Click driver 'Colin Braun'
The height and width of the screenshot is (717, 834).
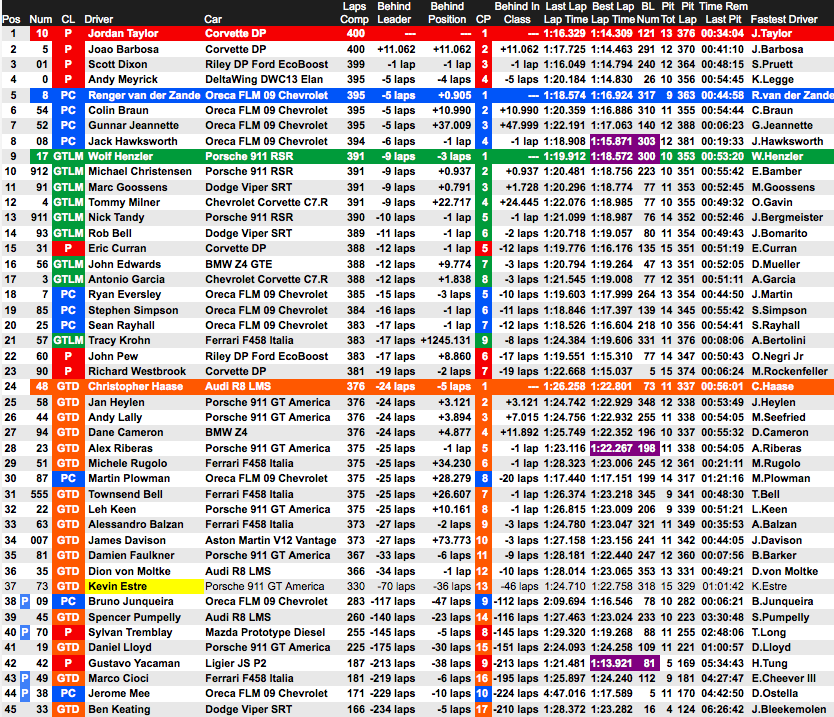[118, 111]
